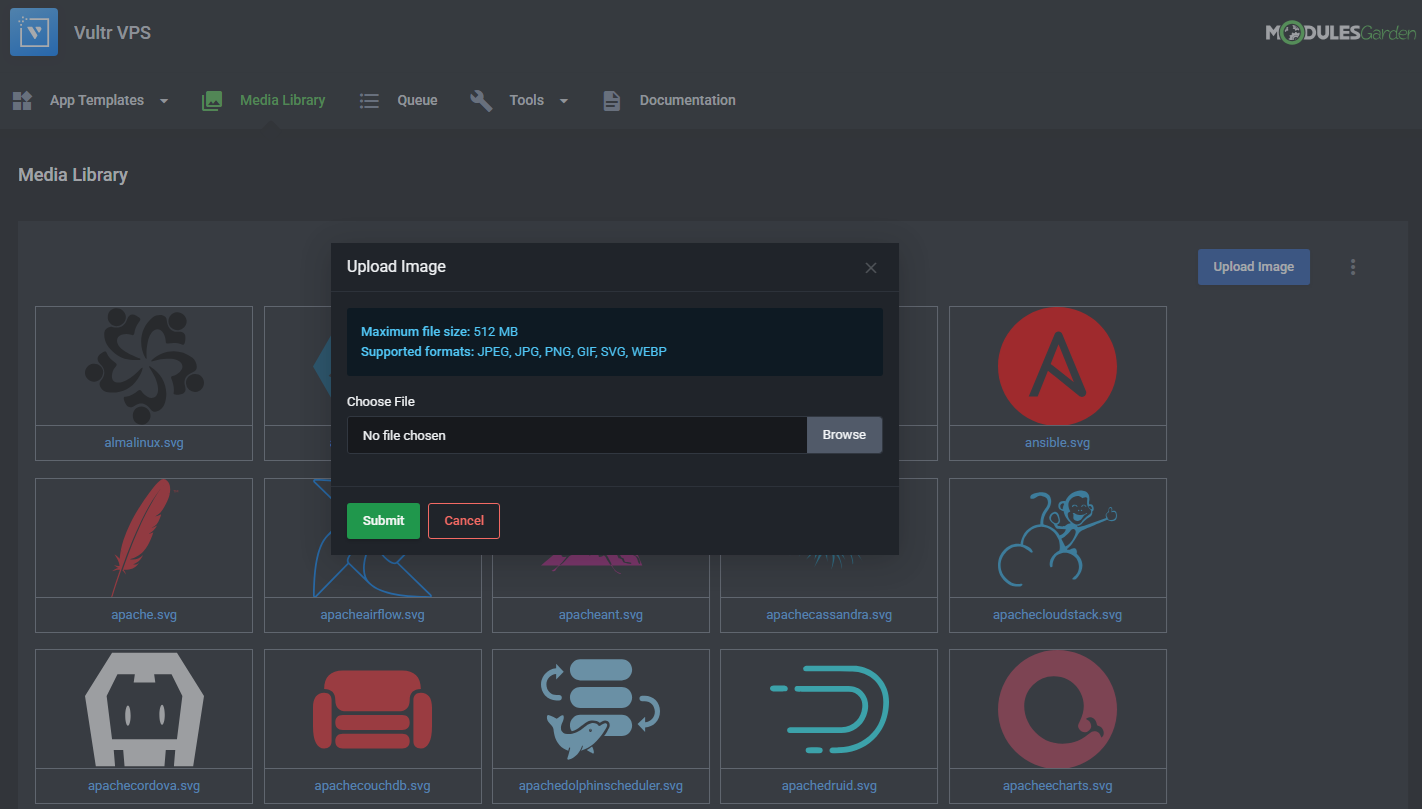This screenshot has height=809, width=1422.
Task: Select the apachecouchdb couch thumbnail
Action: tap(373, 709)
